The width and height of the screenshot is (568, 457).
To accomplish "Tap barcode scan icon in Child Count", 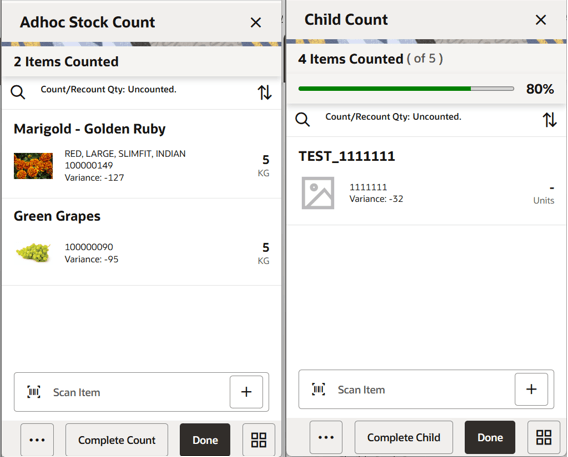I will tap(318, 389).
